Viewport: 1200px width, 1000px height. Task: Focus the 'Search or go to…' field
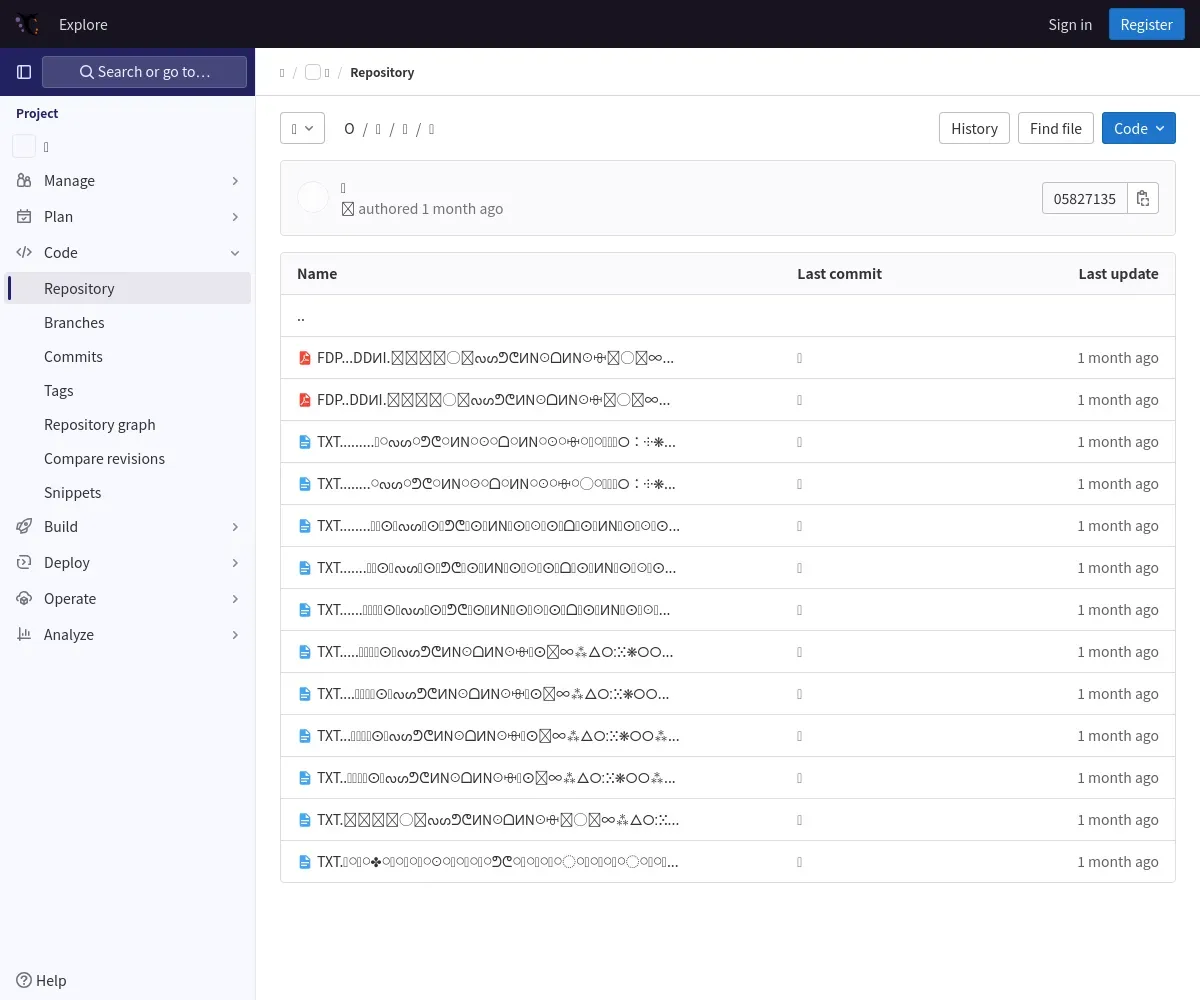pyautogui.click(x=145, y=72)
